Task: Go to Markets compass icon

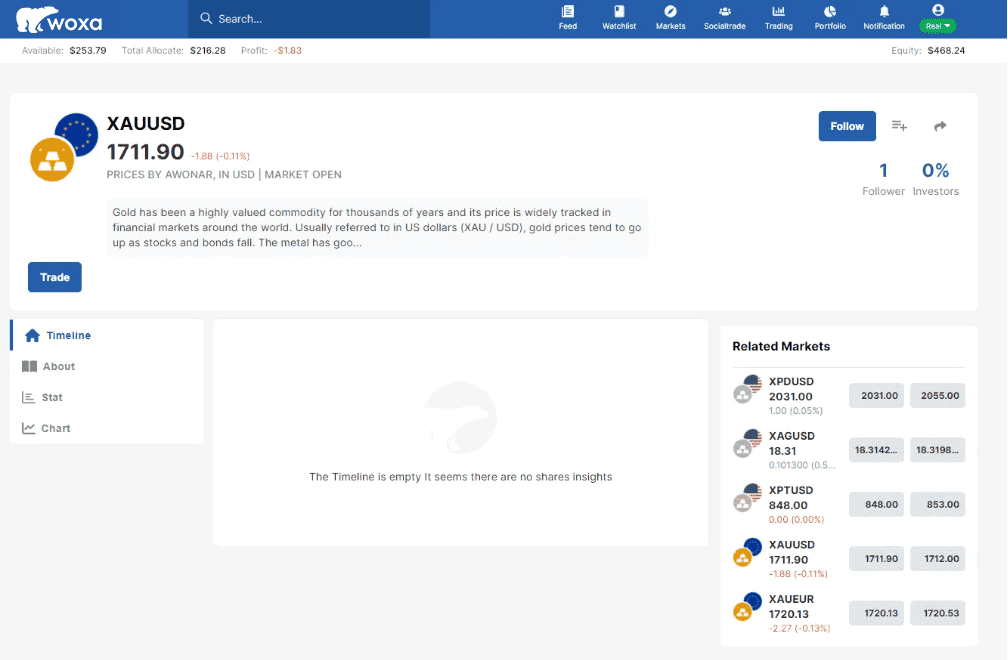Action: point(671,12)
